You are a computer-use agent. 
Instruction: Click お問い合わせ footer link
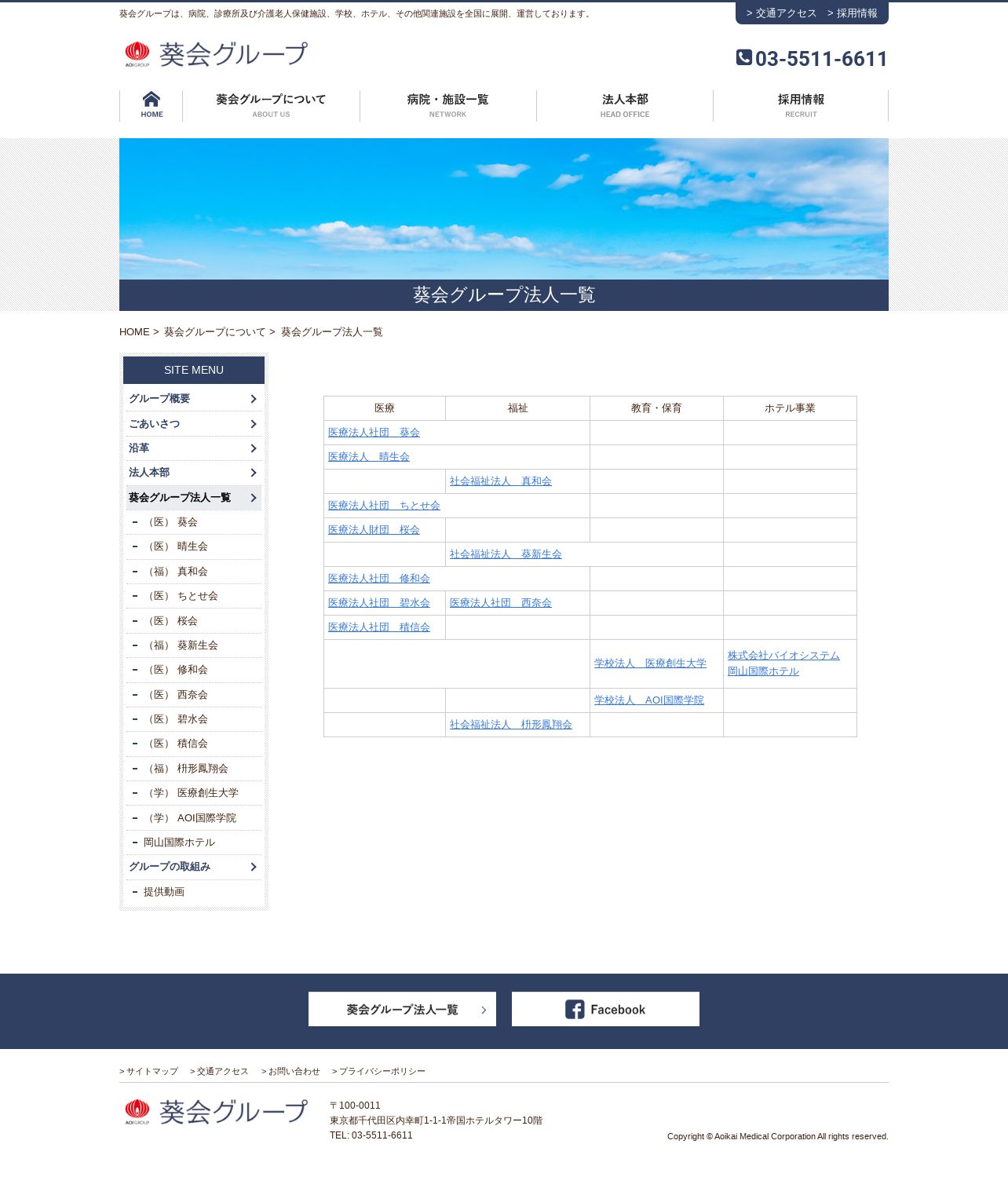click(x=291, y=1071)
